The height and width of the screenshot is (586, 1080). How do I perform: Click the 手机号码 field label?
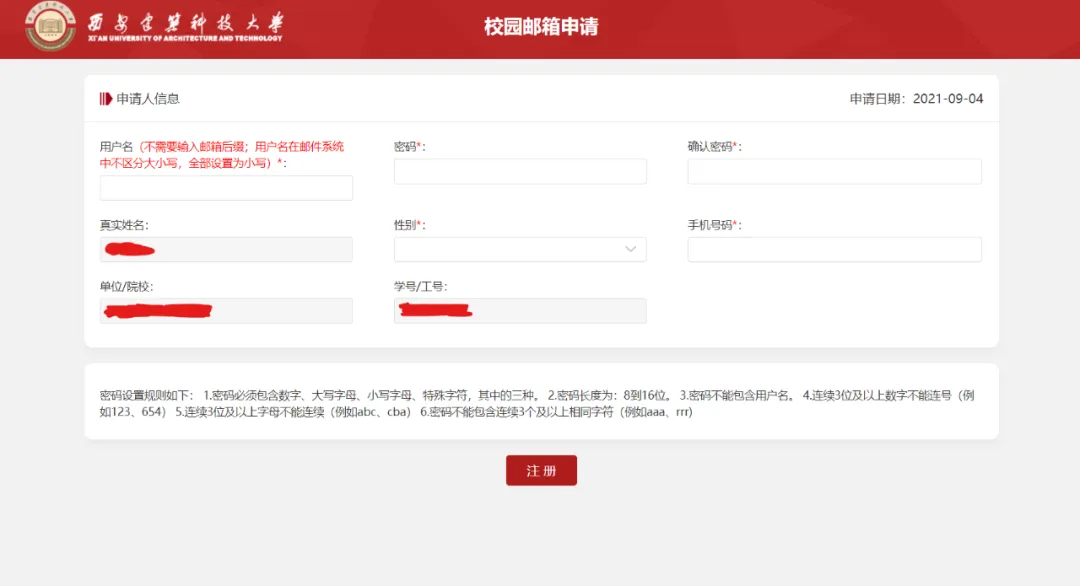click(x=713, y=225)
